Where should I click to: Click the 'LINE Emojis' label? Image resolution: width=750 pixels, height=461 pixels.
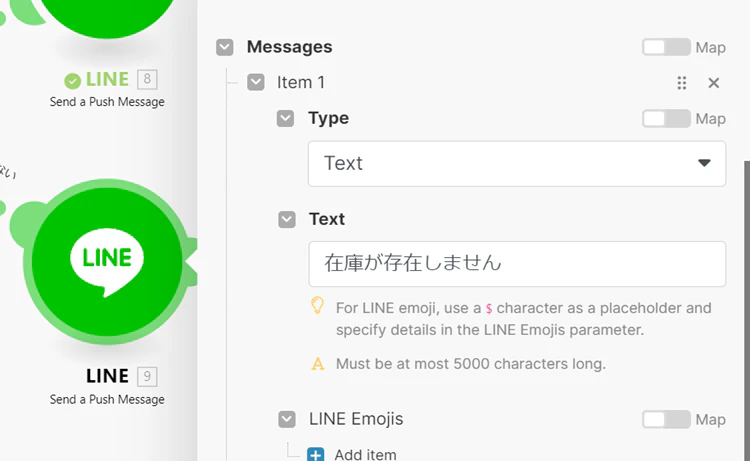click(356, 419)
